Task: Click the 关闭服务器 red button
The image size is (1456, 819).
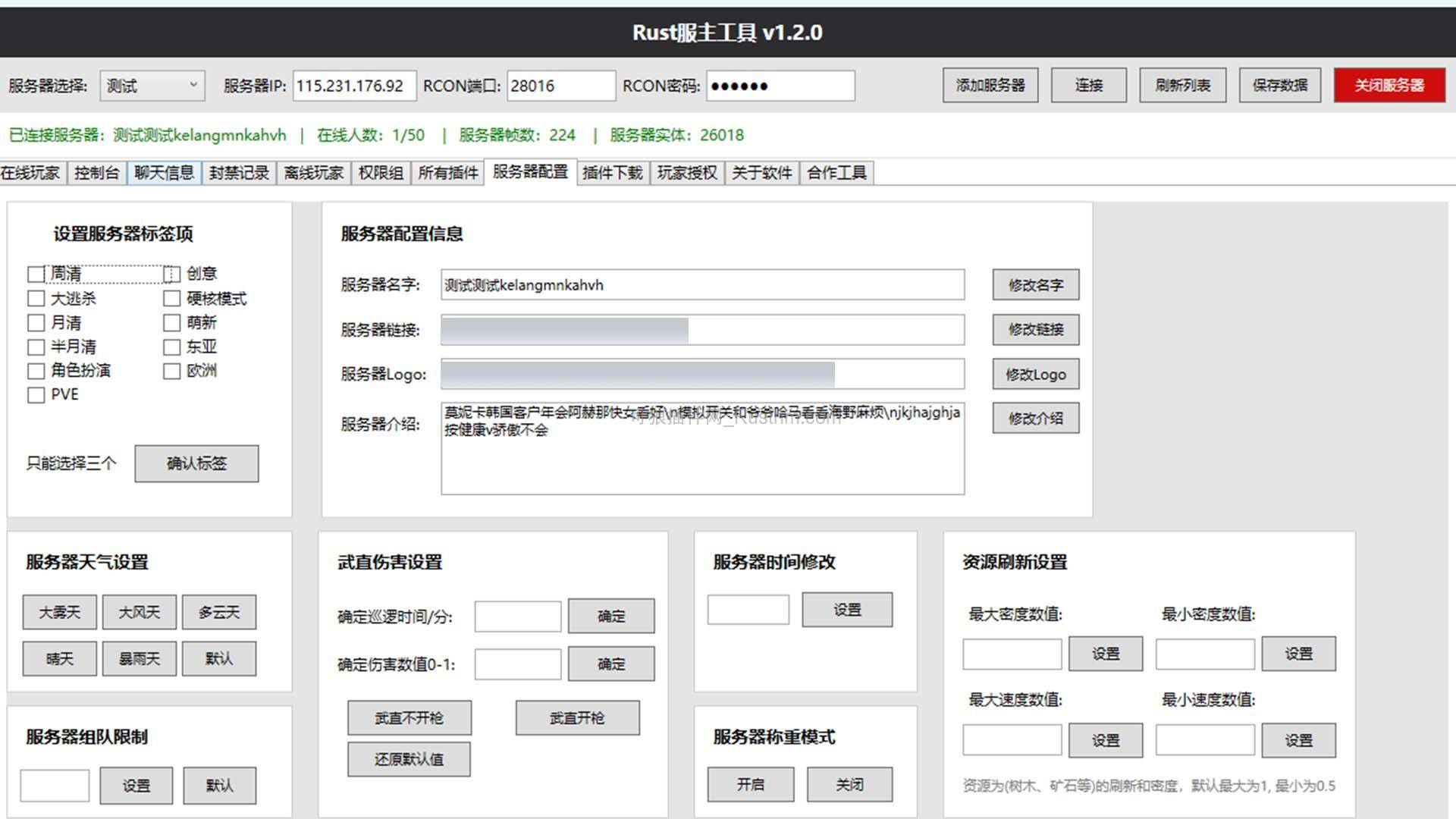Action: pyautogui.click(x=1389, y=85)
